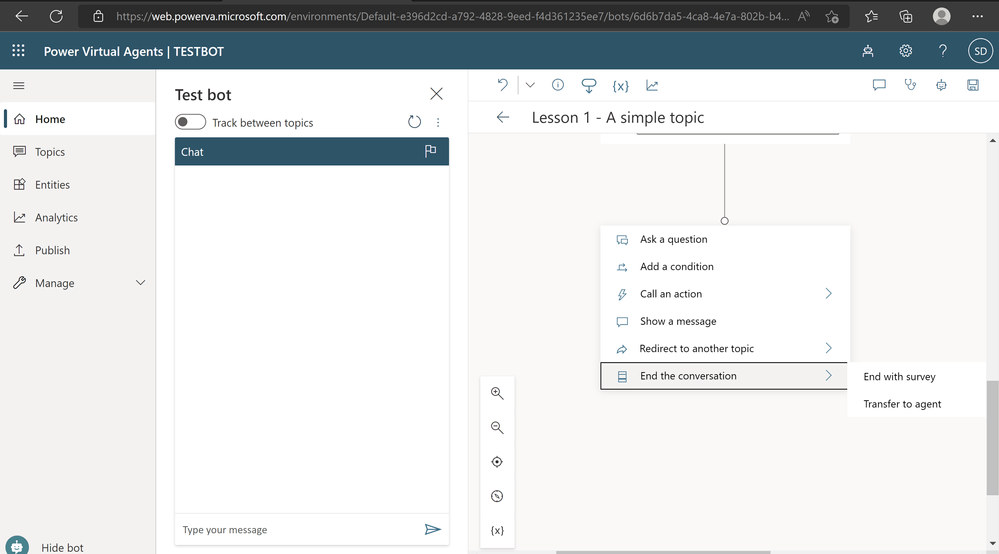Open the undo dropdown arrow
The image size is (999, 554).
[x=530, y=85]
